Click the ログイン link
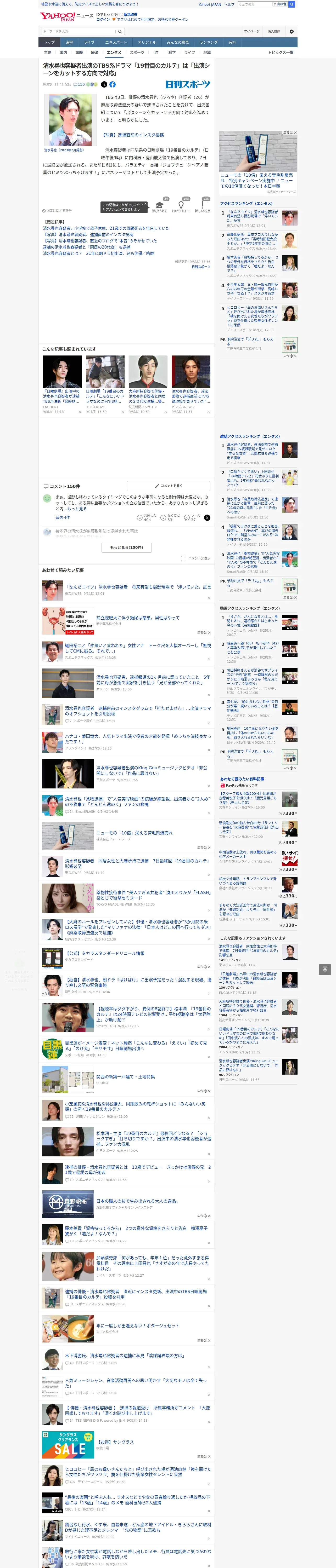 (x=103, y=20)
